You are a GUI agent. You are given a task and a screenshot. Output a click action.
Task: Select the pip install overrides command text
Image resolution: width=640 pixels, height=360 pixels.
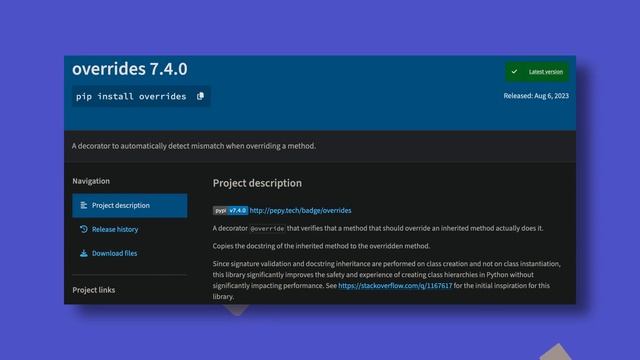131,96
